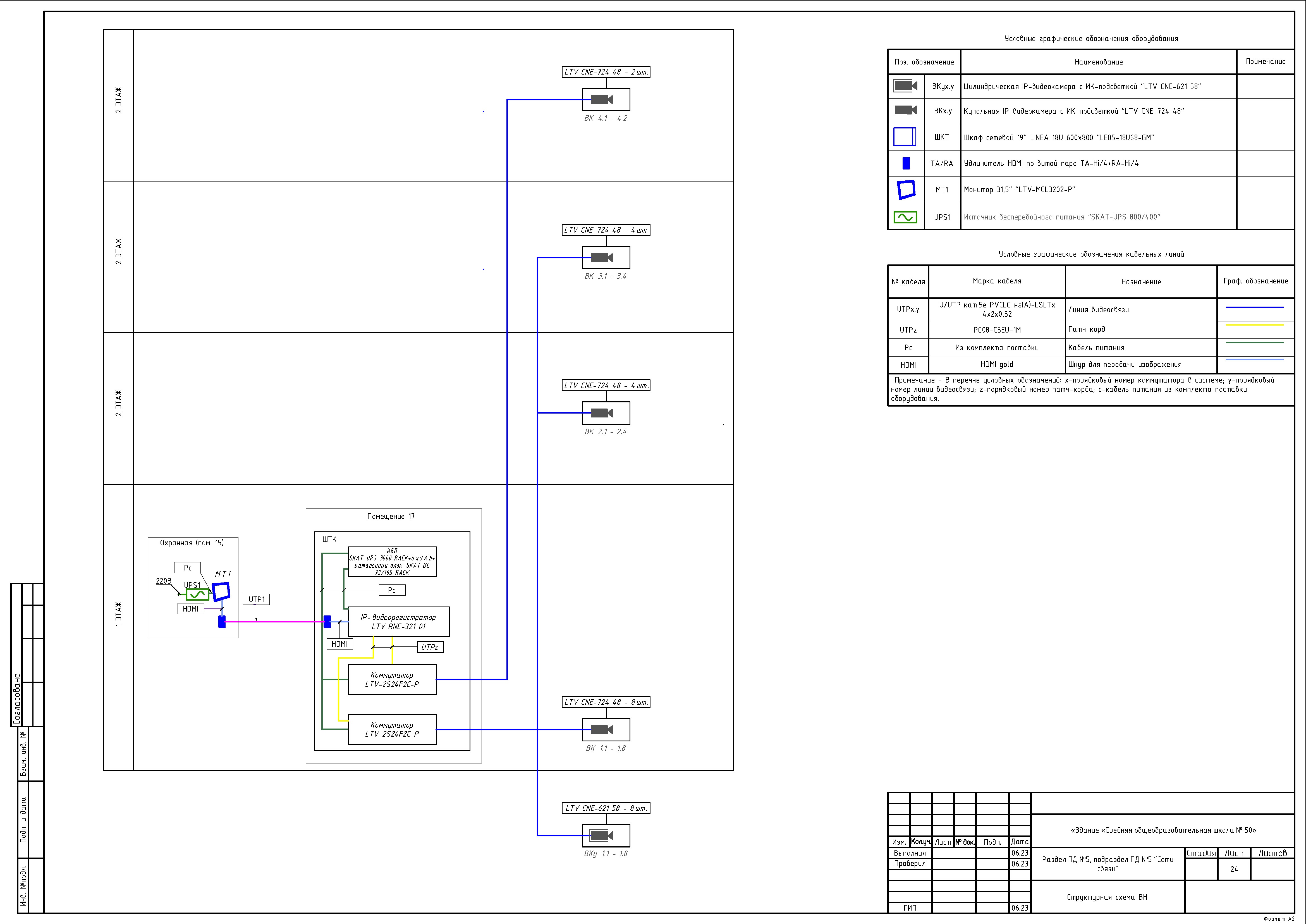This screenshot has height=924, width=1306.
Task: Select the IP-видеорегистратор LTV RNE-321 01 block
Action: [x=398, y=622]
